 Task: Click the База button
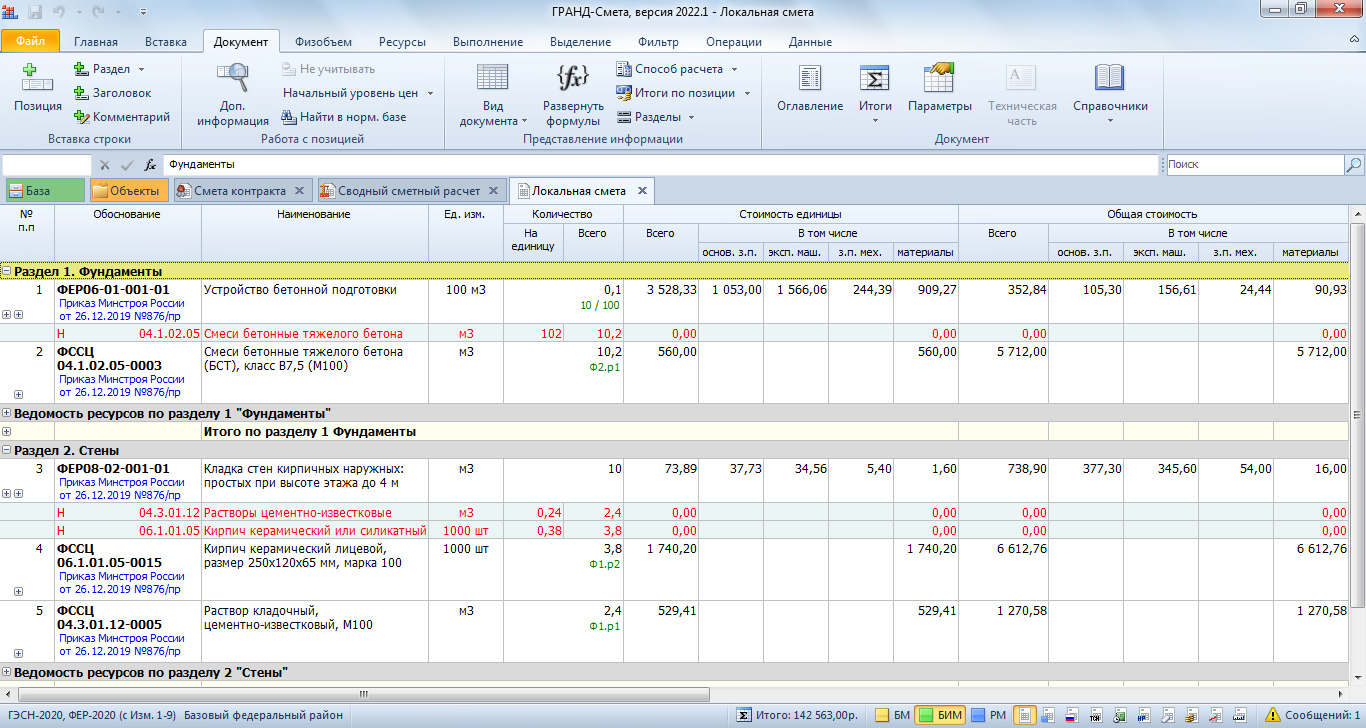45,191
